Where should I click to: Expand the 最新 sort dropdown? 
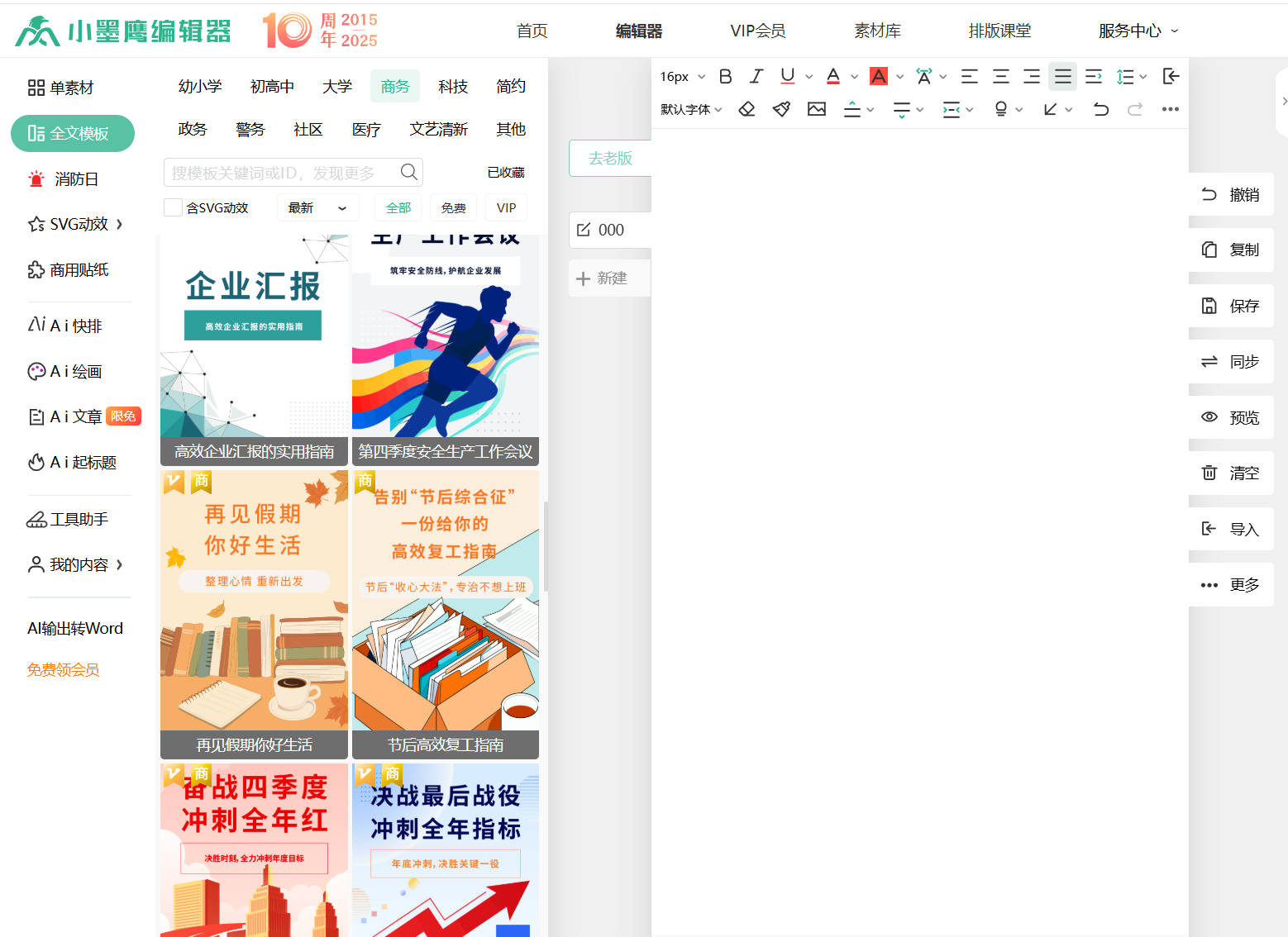pos(317,208)
